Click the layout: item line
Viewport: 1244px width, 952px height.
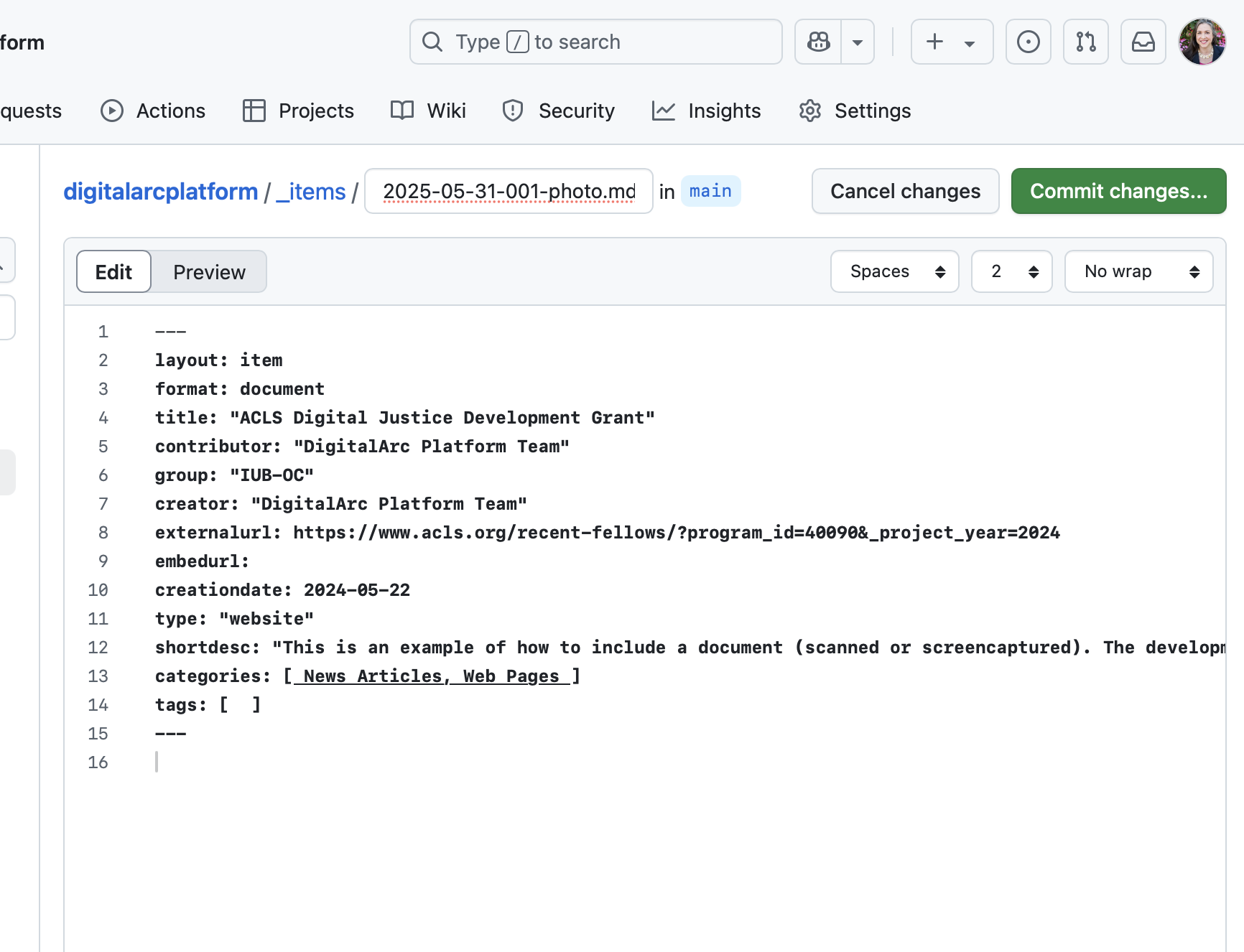pos(219,360)
